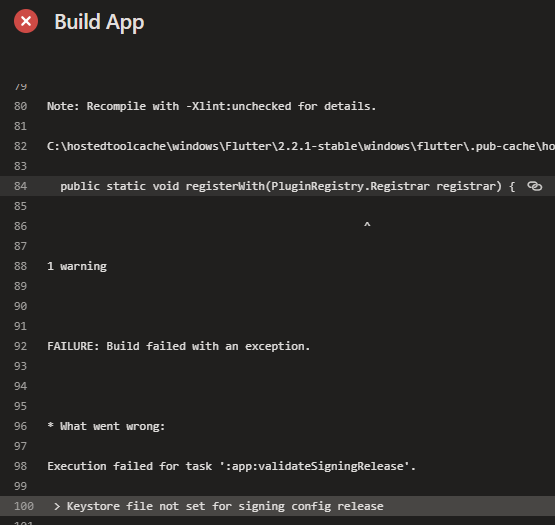Click line number 98
555x525 pixels.
coord(21,466)
